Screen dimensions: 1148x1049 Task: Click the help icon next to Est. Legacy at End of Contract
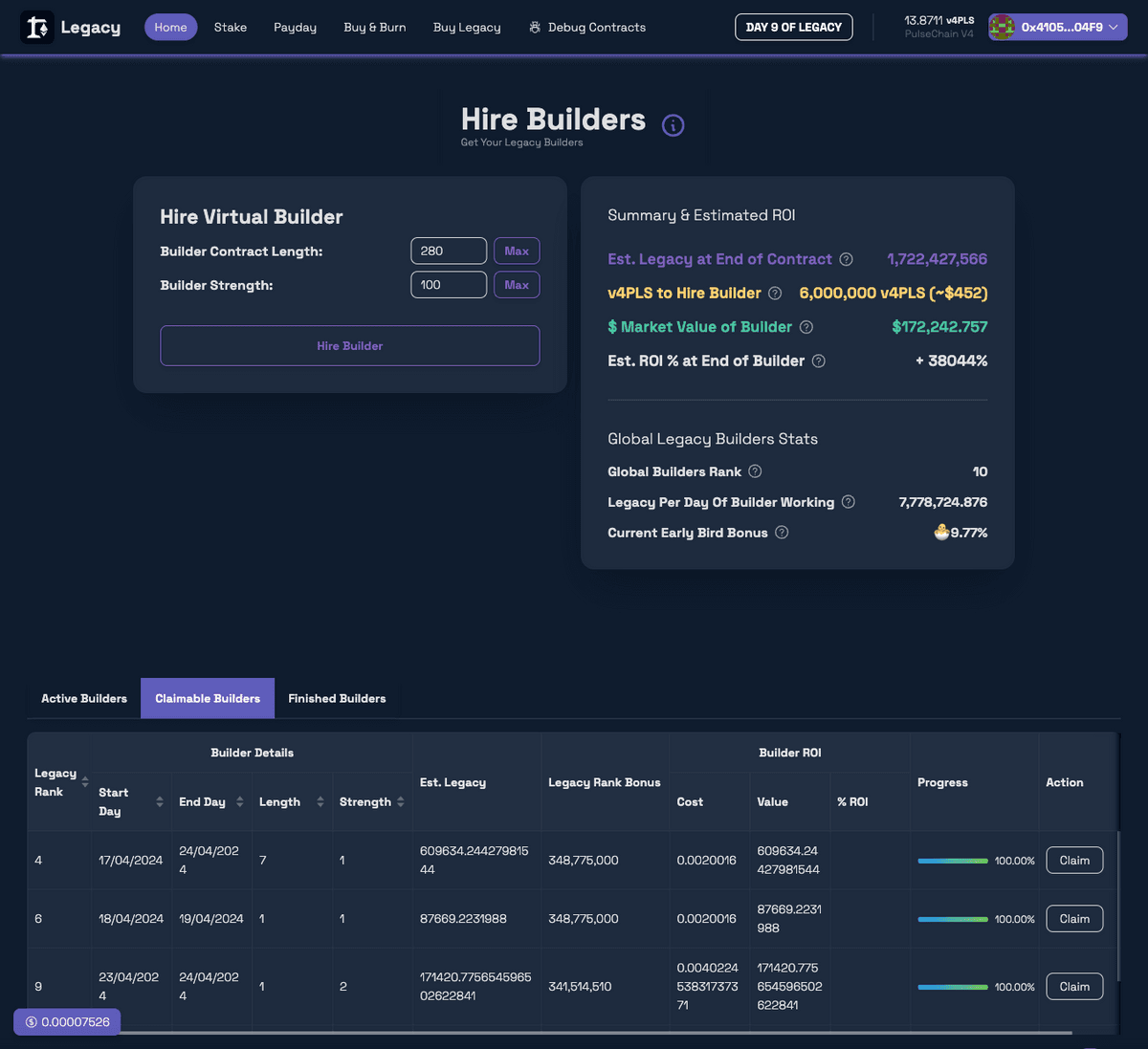(846, 259)
